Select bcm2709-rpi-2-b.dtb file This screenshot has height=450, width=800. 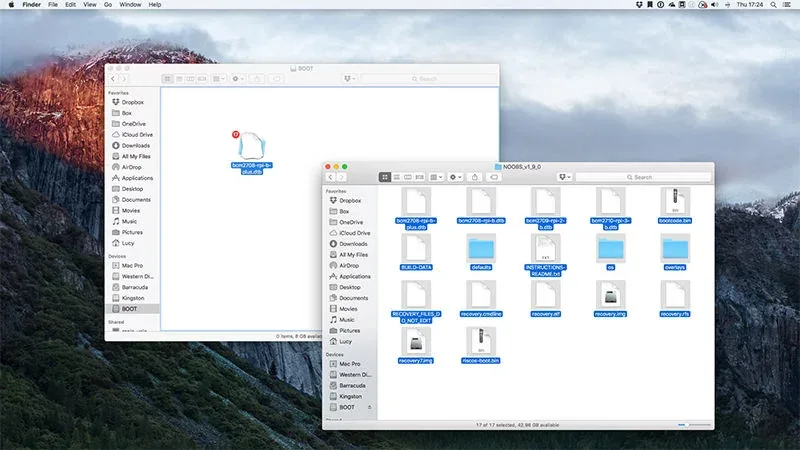(x=545, y=201)
